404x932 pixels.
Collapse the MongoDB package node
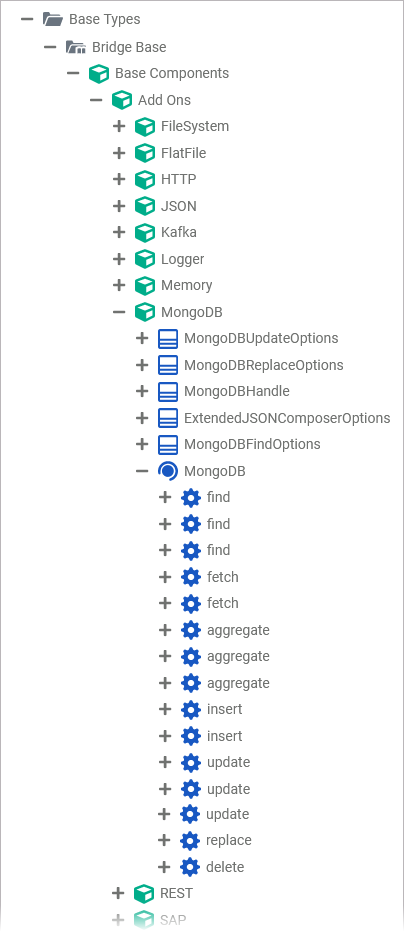pyautogui.click(x=119, y=311)
